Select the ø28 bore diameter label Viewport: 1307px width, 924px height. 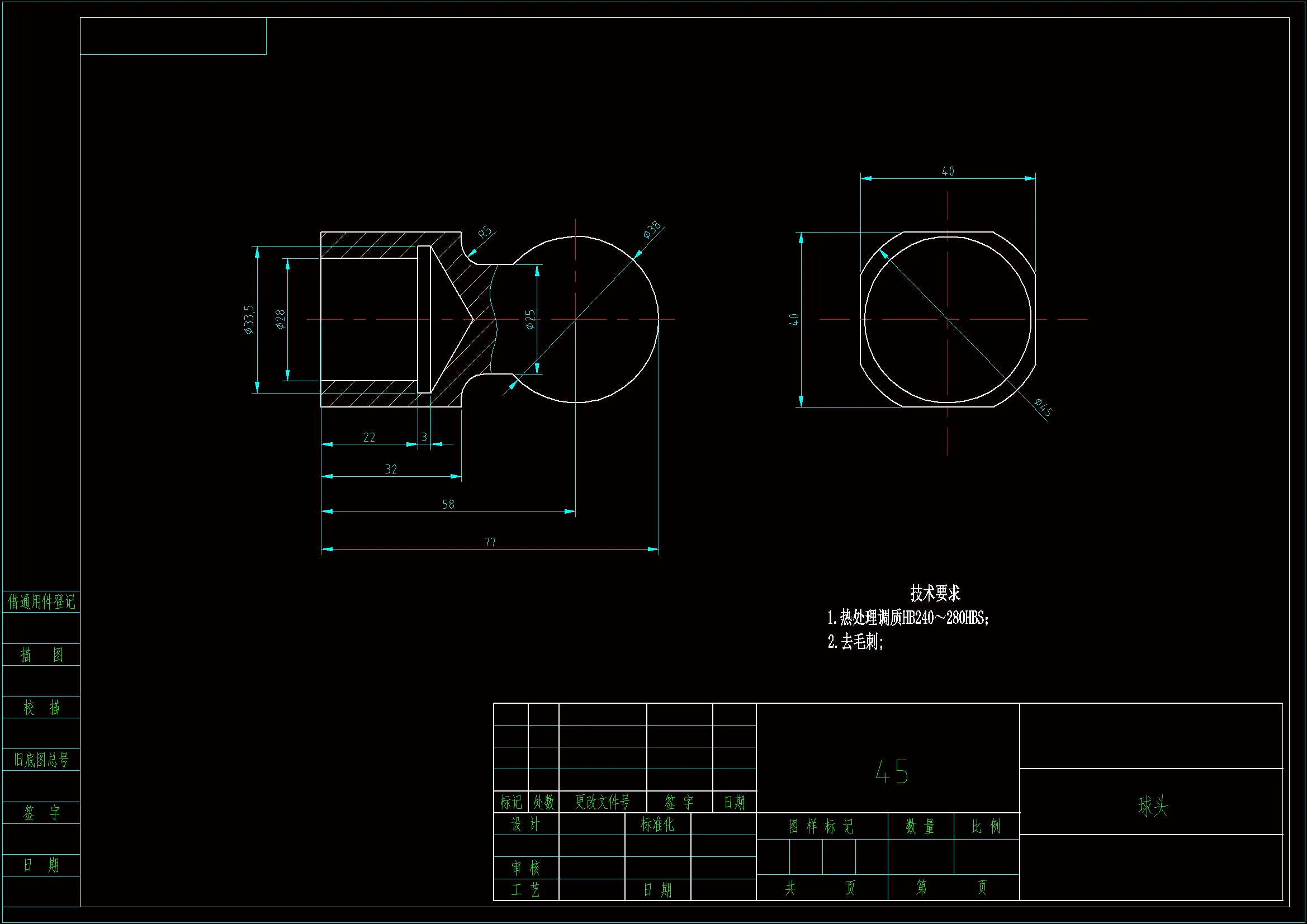click(280, 319)
